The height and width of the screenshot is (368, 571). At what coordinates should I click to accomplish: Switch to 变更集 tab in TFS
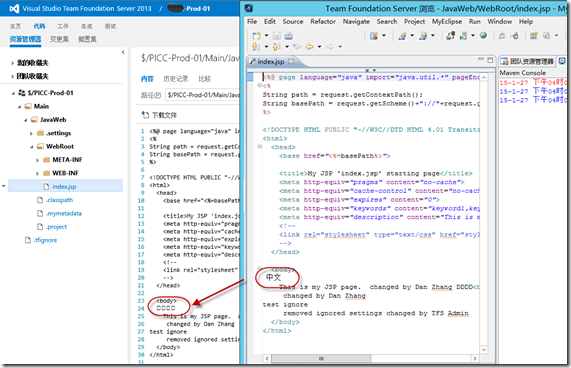click(x=59, y=39)
